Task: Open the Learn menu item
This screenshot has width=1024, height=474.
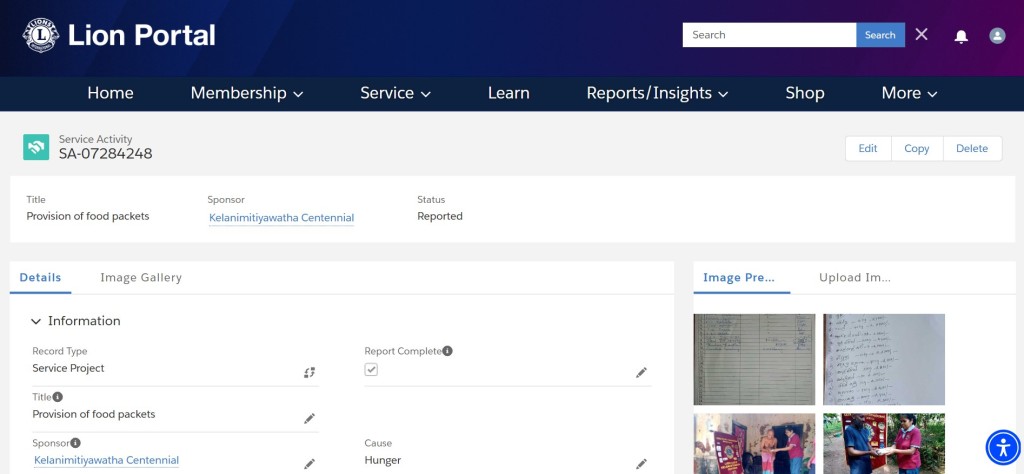Action: tap(509, 93)
